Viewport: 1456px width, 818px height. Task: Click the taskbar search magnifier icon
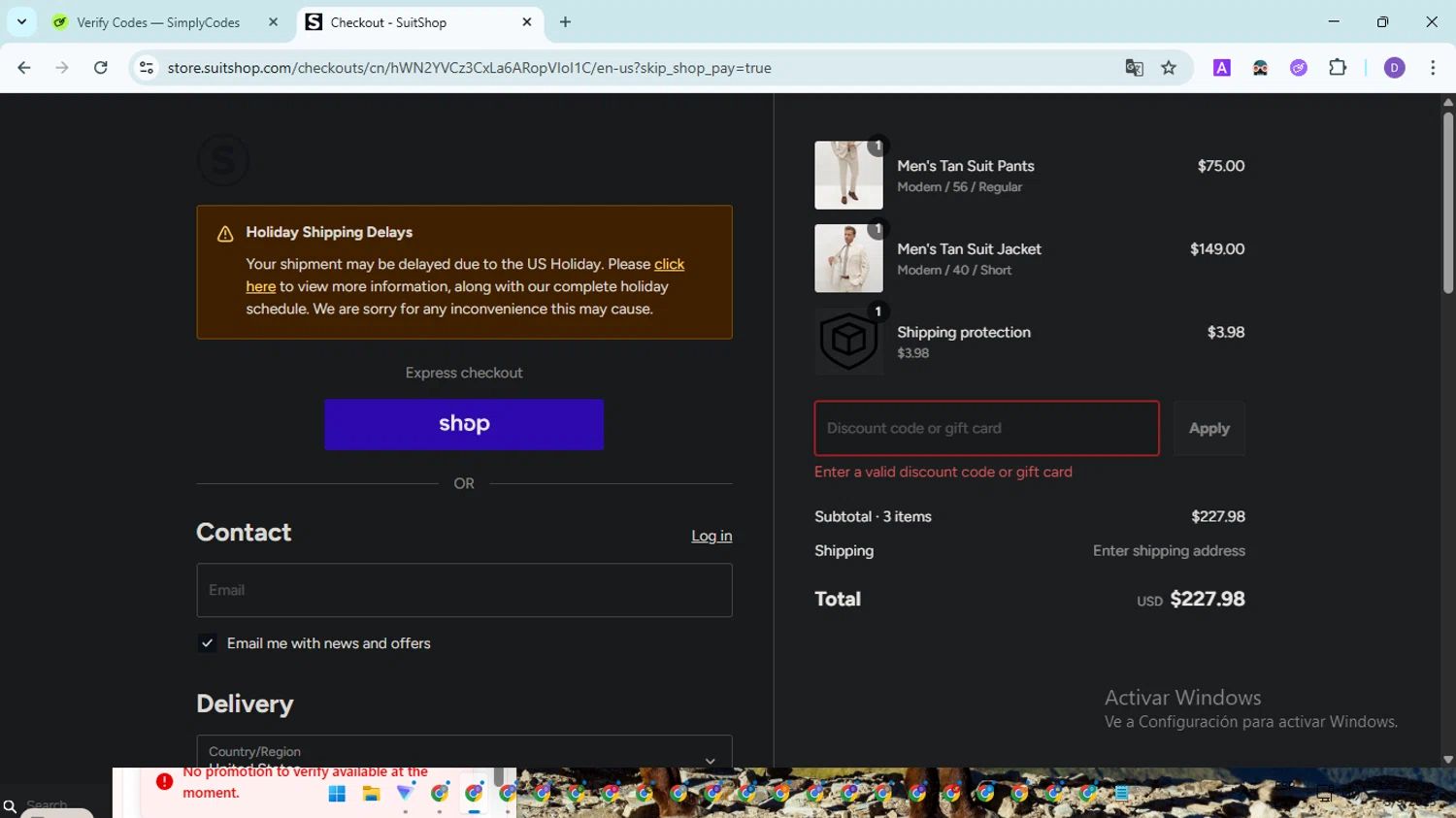click(10, 806)
